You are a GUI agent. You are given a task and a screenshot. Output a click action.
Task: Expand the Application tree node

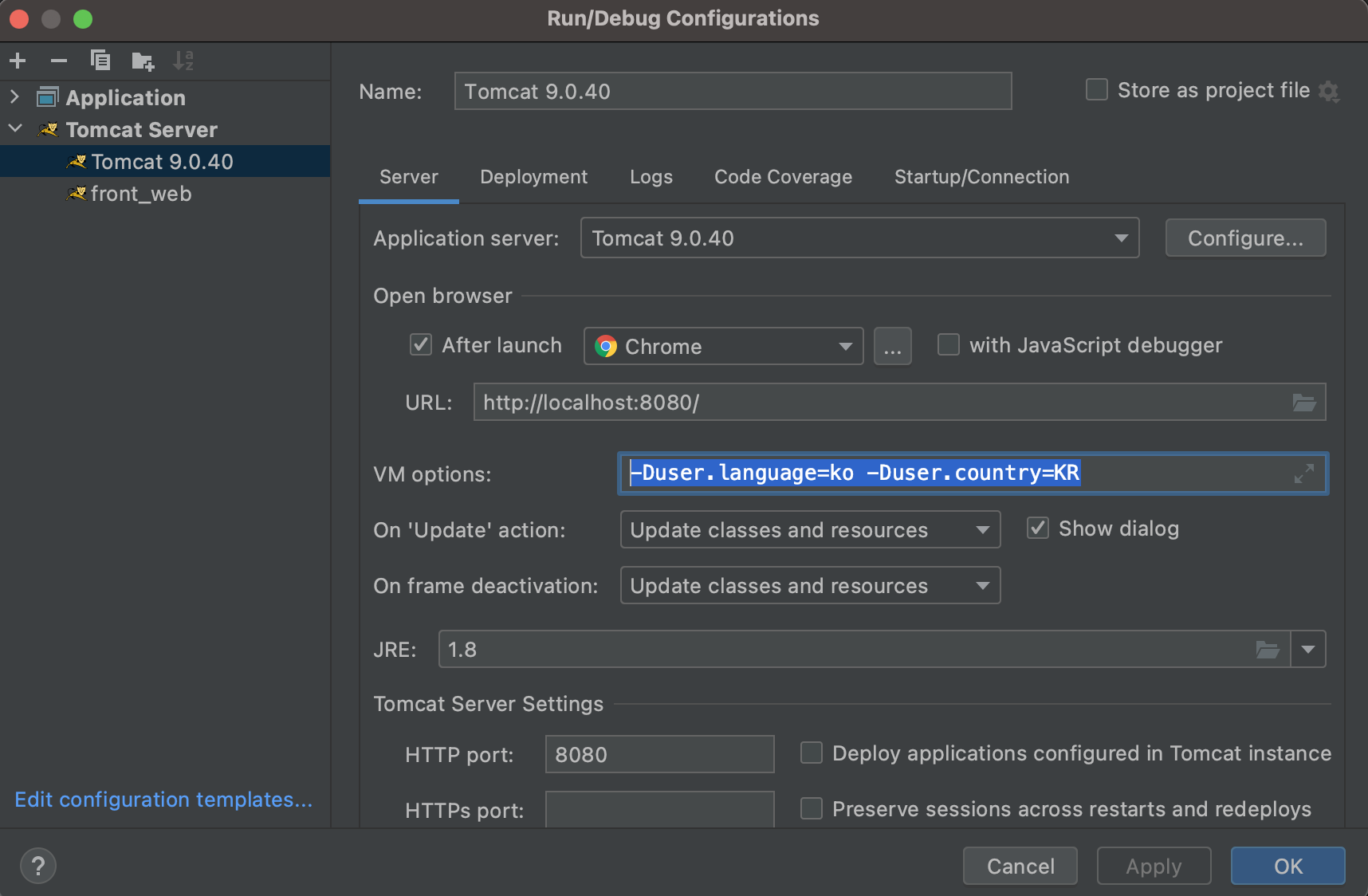pos(14,97)
